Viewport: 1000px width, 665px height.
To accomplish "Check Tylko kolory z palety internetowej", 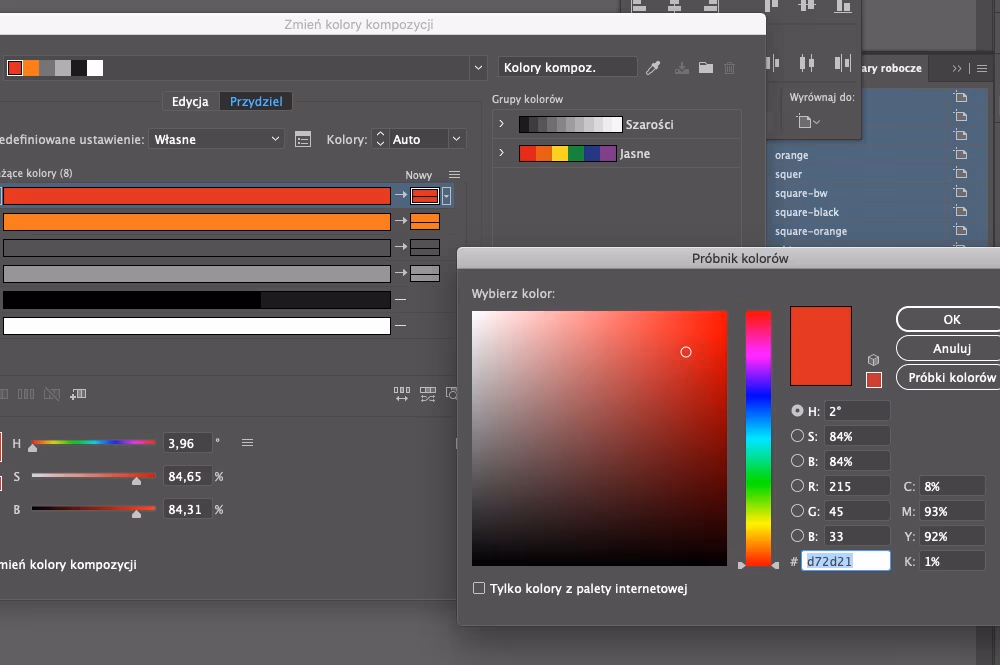I will pyautogui.click(x=479, y=588).
